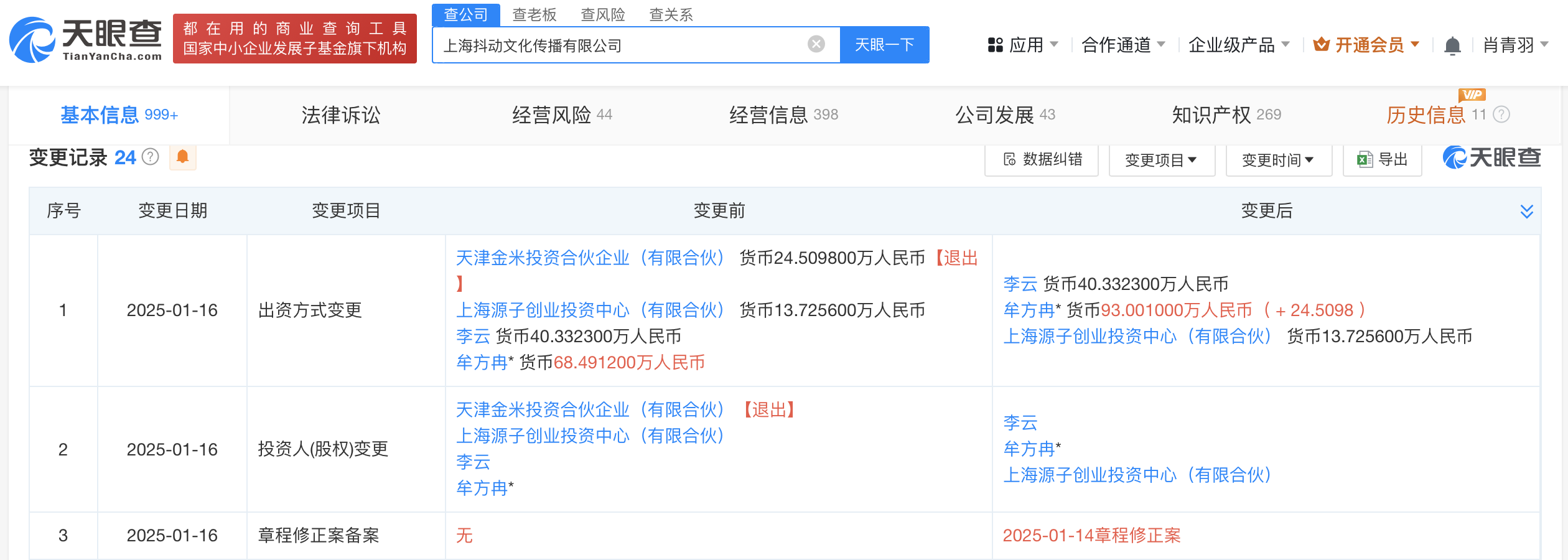Open 天津金米投资合伙企业 link in row 1
Viewport: 1568px width, 560px height.
coord(590,258)
